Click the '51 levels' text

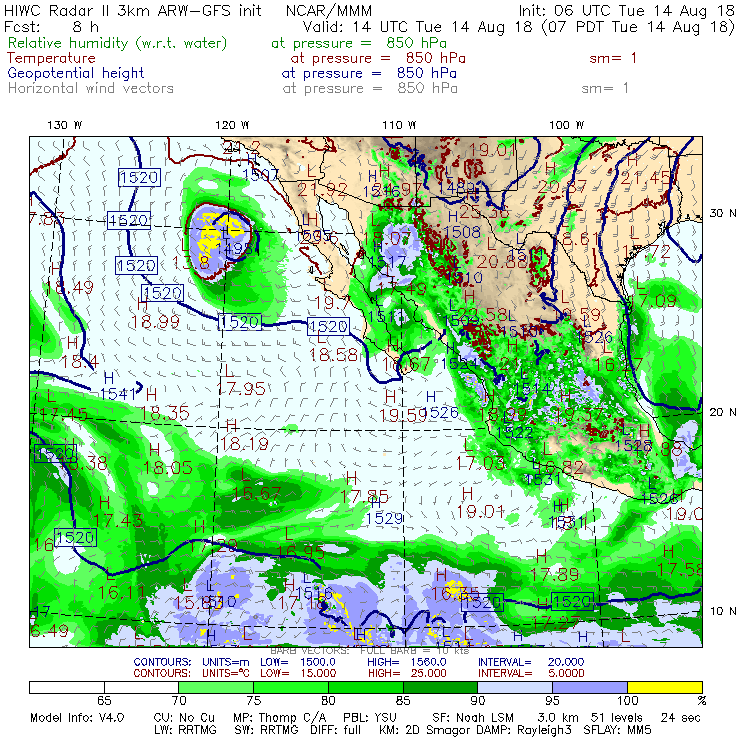[x=616, y=718]
